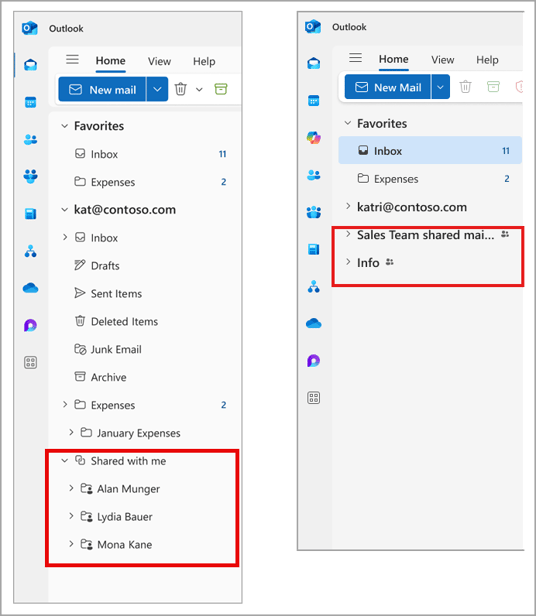
Task: Collapse the kat@contoso.com account
Action: 64,210
